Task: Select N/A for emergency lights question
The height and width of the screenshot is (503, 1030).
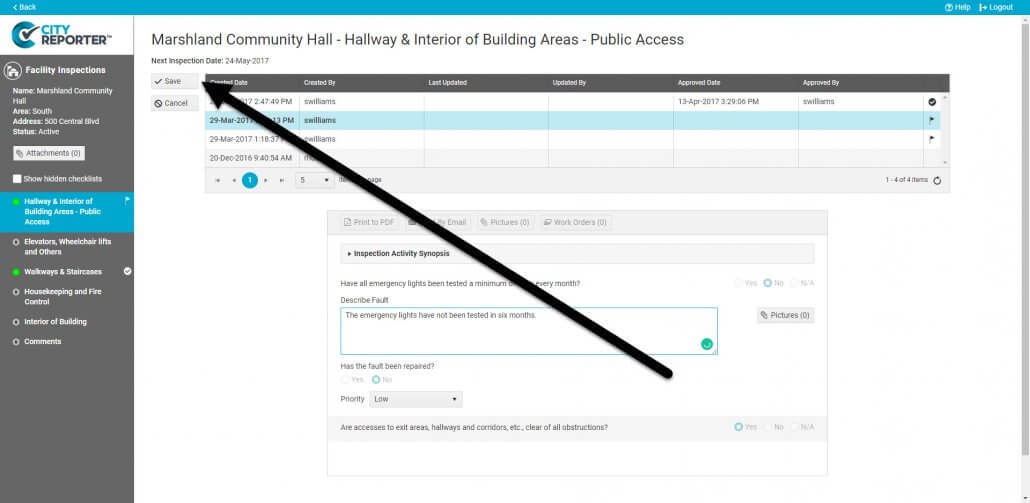Action: [x=795, y=283]
